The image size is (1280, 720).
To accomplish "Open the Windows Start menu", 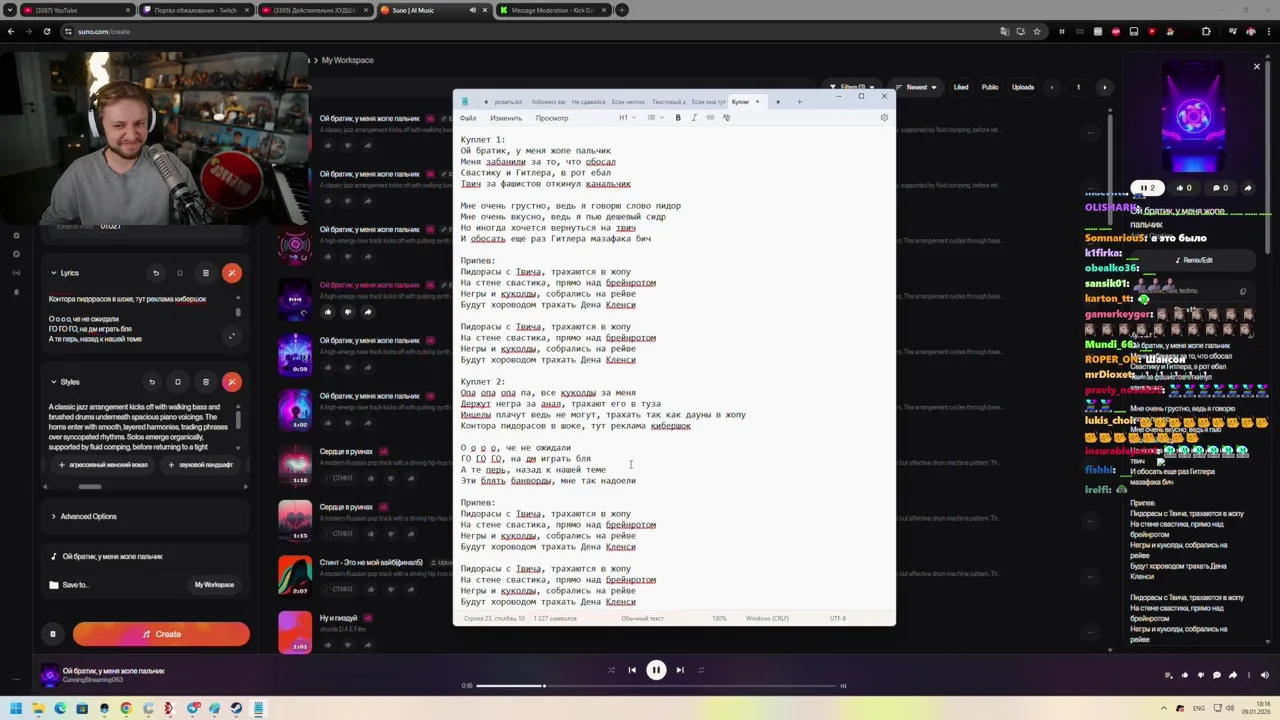I will coord(16,709).
